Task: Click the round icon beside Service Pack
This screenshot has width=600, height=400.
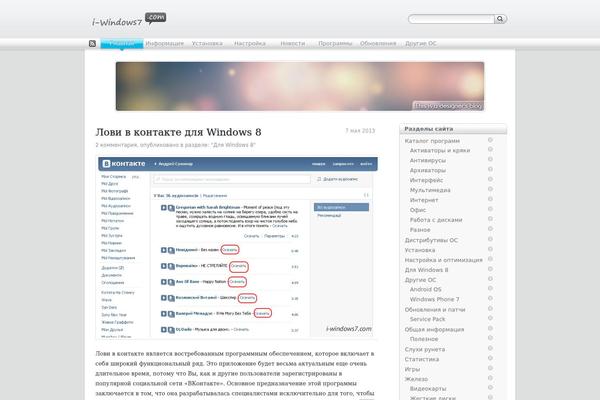Action: tap(490, 318)
